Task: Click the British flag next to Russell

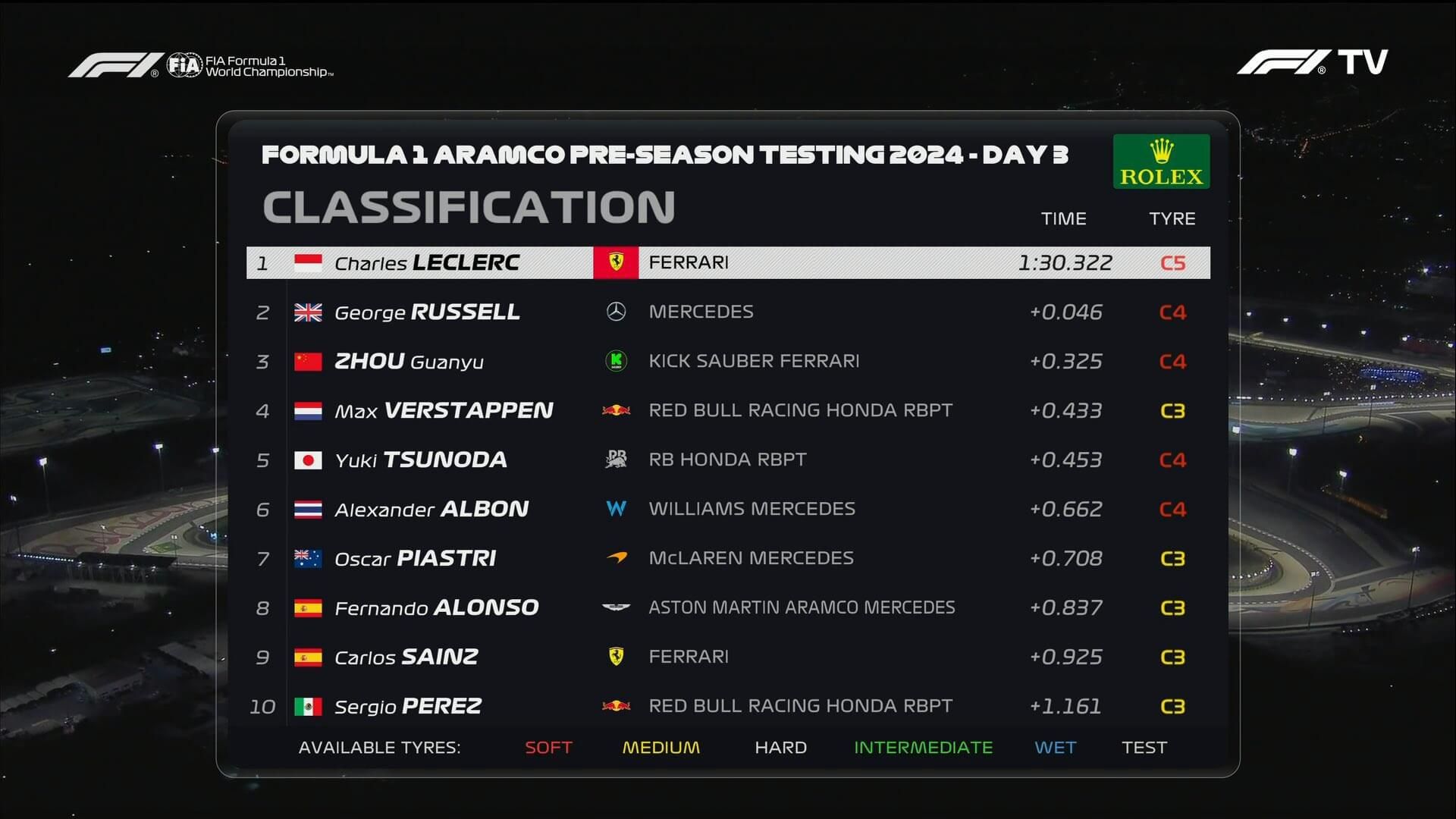Action: (x=308, y=312)
